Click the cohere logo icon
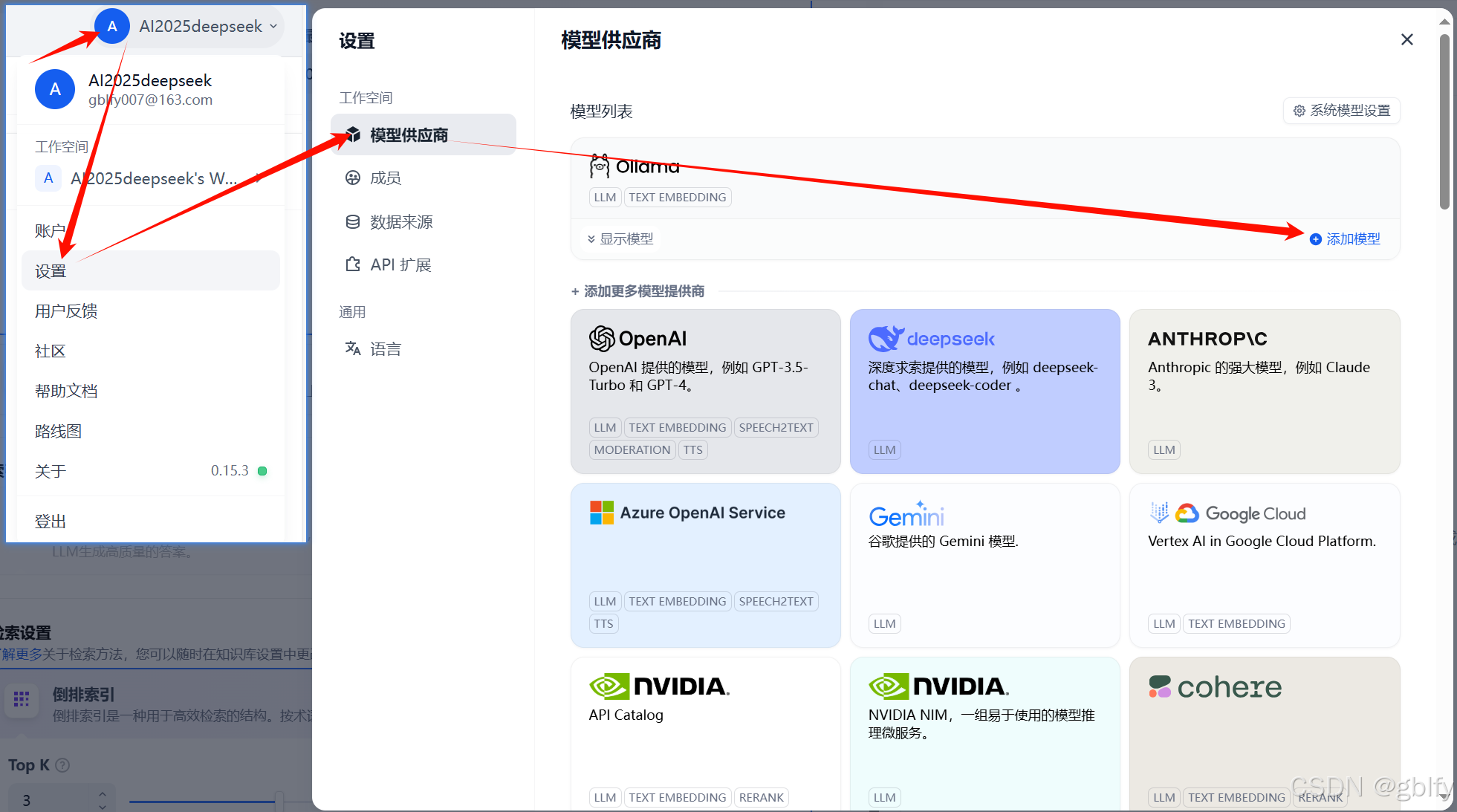 (x=1159, y=686)
